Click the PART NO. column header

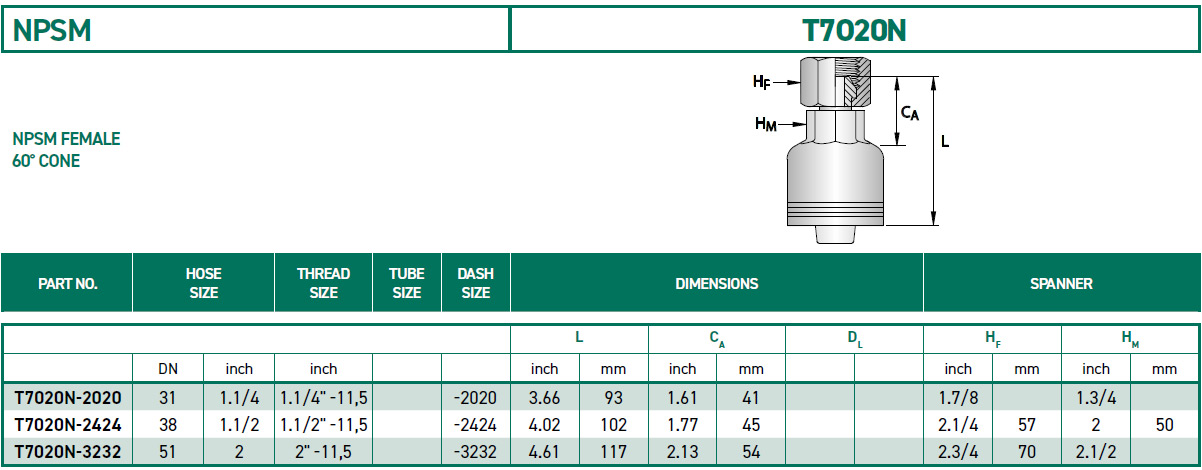click(68, 284)
